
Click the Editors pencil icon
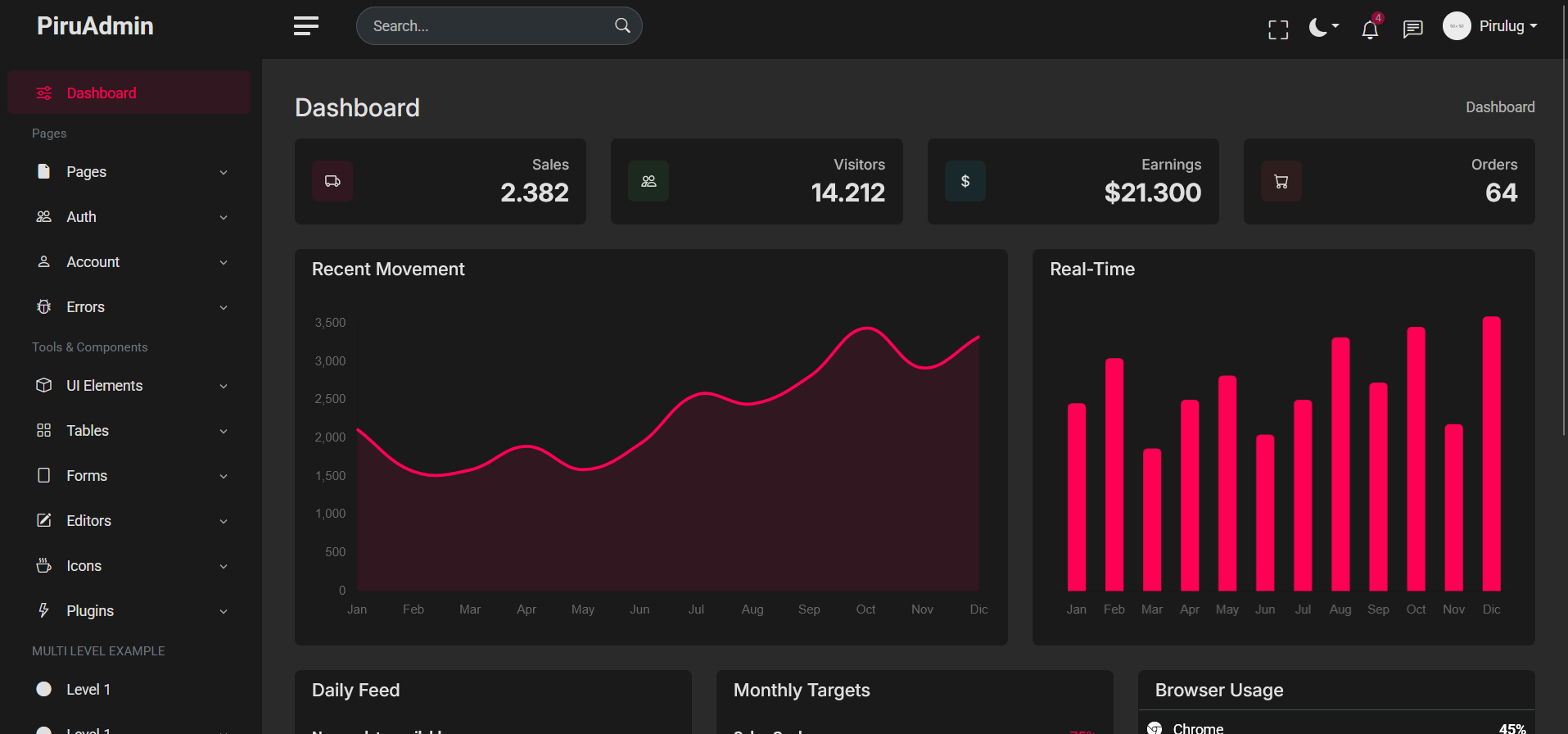44,520
